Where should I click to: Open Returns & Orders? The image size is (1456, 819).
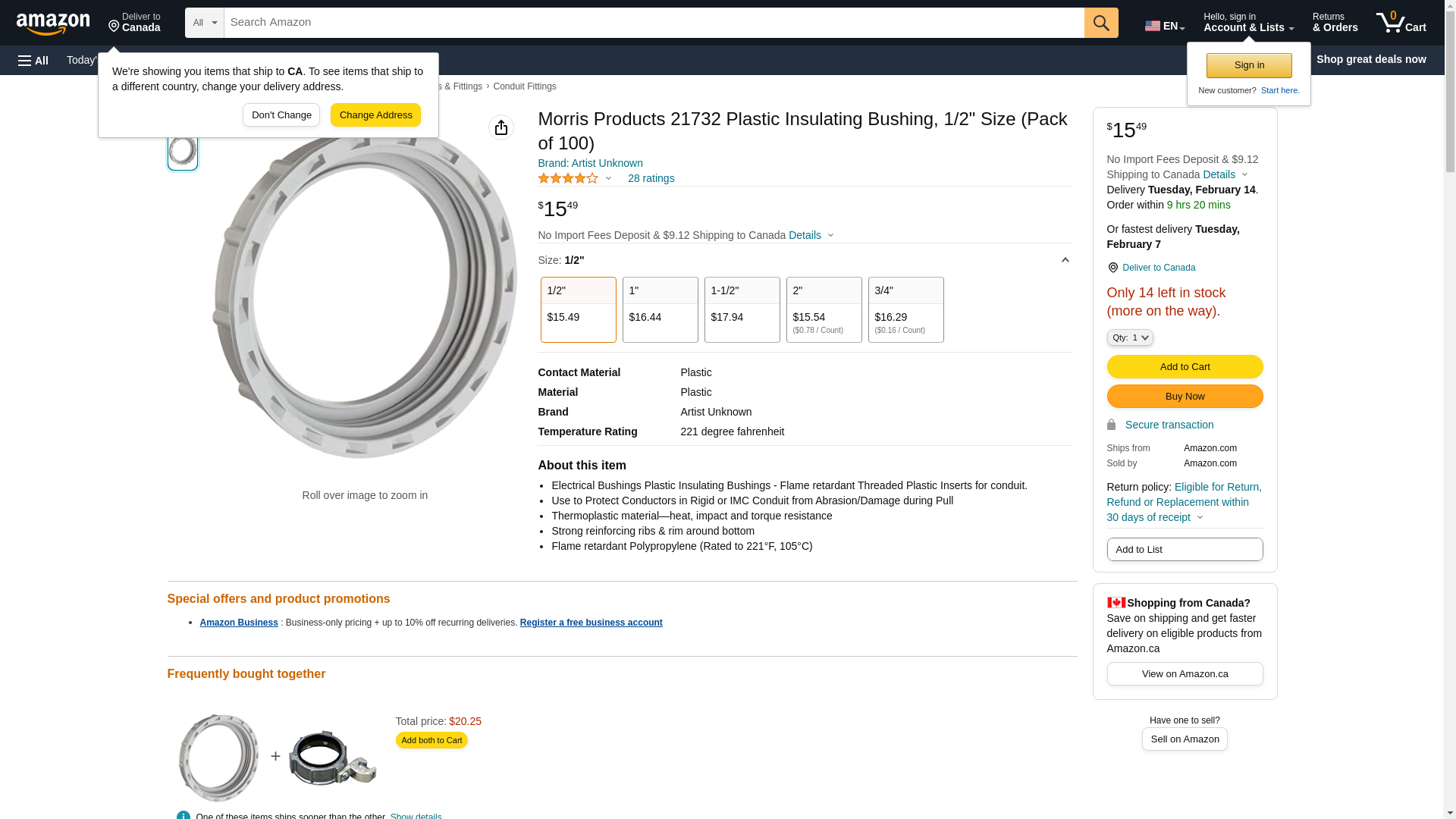pos(1335,23)
